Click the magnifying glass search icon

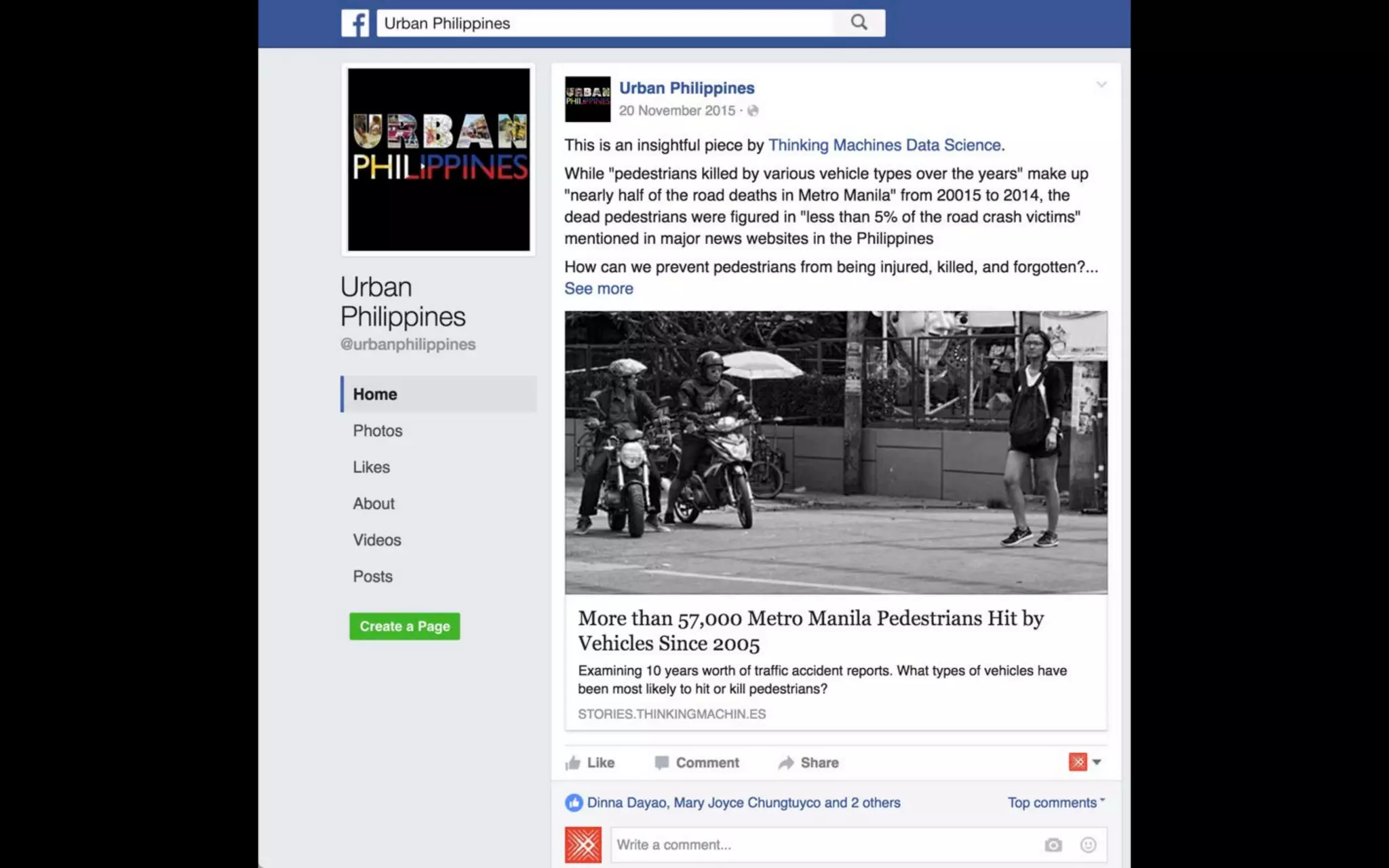pyautogui.click(x=859, y=22)
